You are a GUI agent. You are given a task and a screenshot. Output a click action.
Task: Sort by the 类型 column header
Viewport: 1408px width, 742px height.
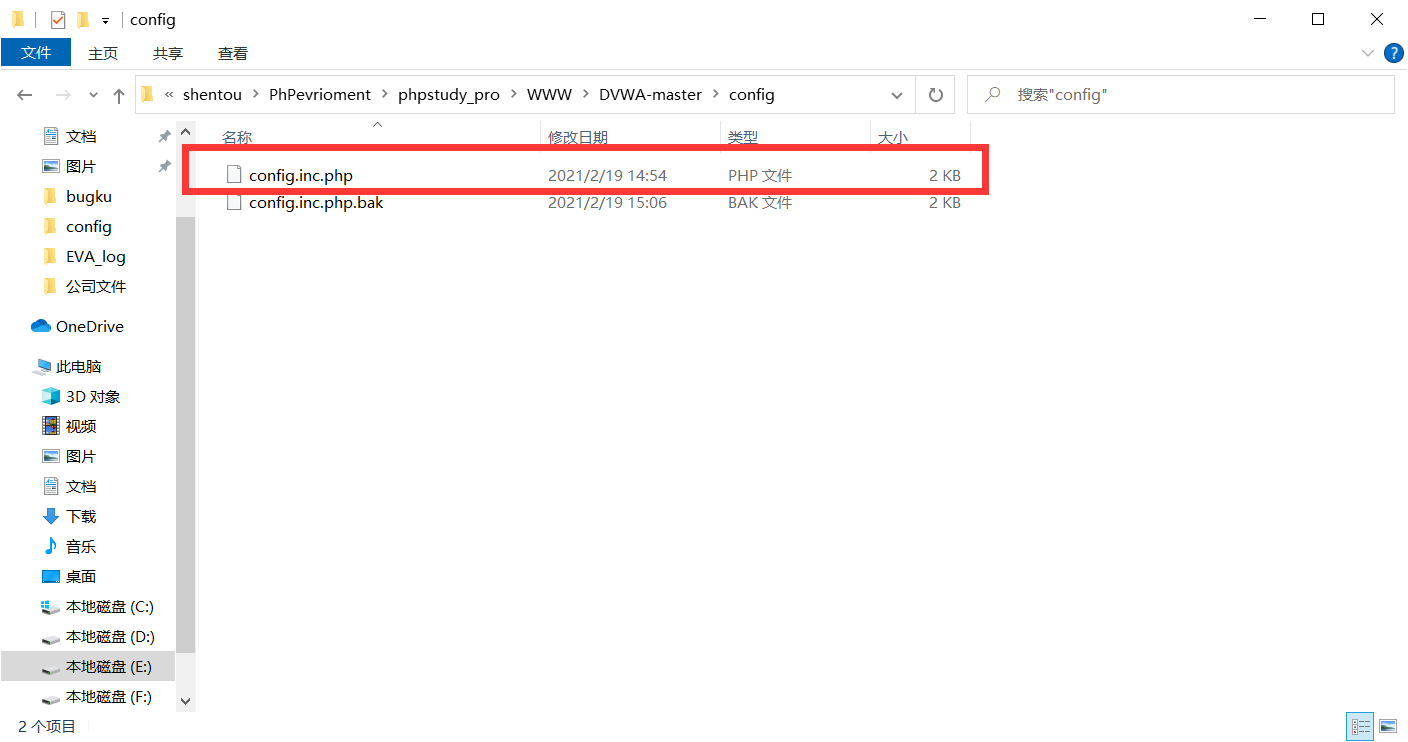tap(743, 137)
